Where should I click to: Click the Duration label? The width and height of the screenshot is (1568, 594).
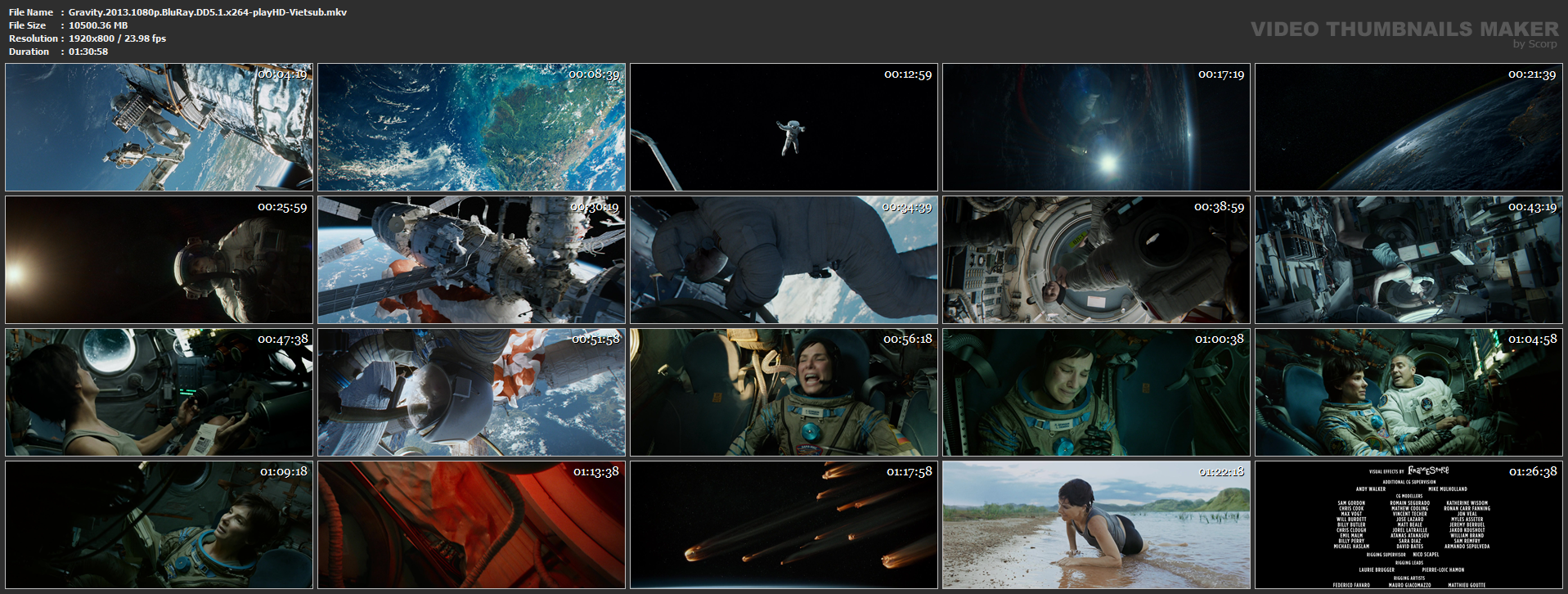[29, 52]
